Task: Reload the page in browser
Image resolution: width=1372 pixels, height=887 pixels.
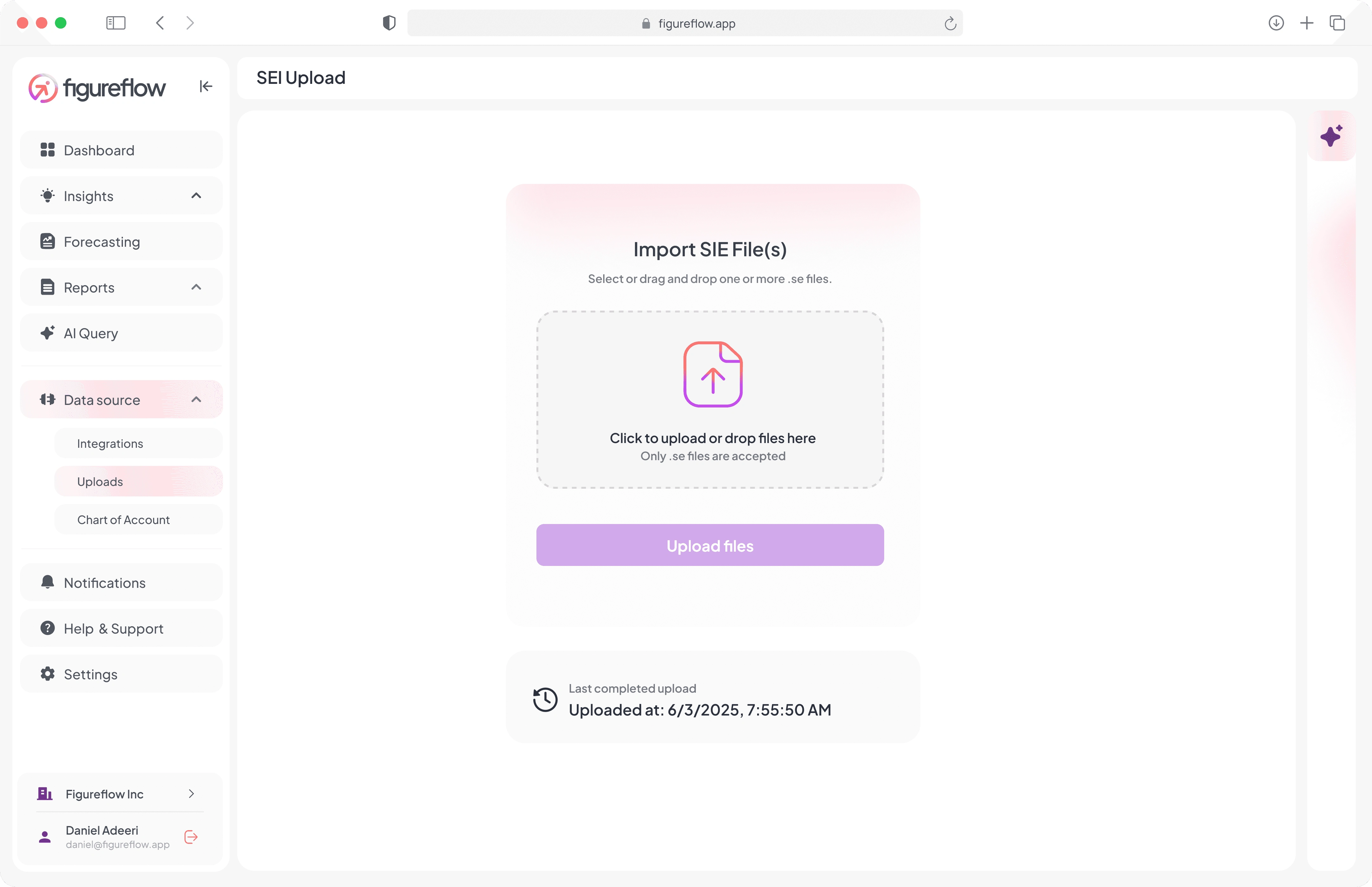Action: [x=950, y=24]
